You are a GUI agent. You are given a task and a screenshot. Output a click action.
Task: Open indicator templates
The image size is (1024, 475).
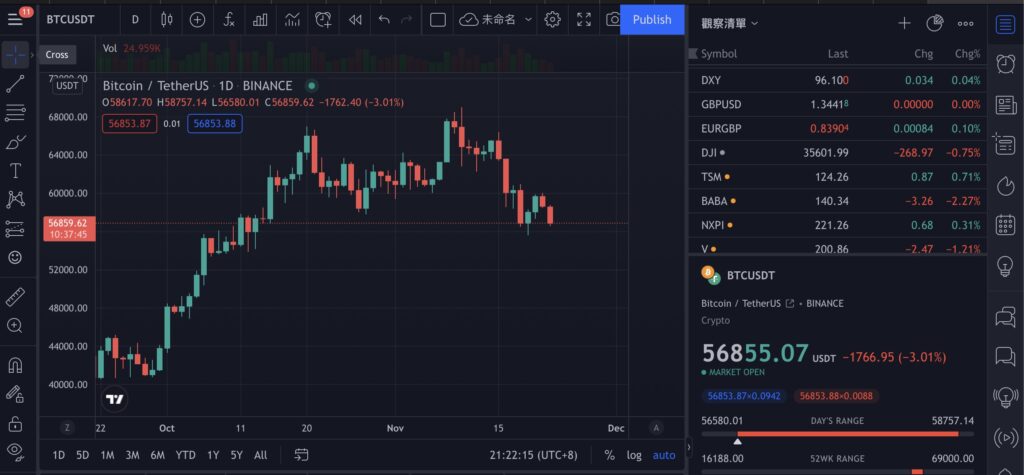(292, 20)
